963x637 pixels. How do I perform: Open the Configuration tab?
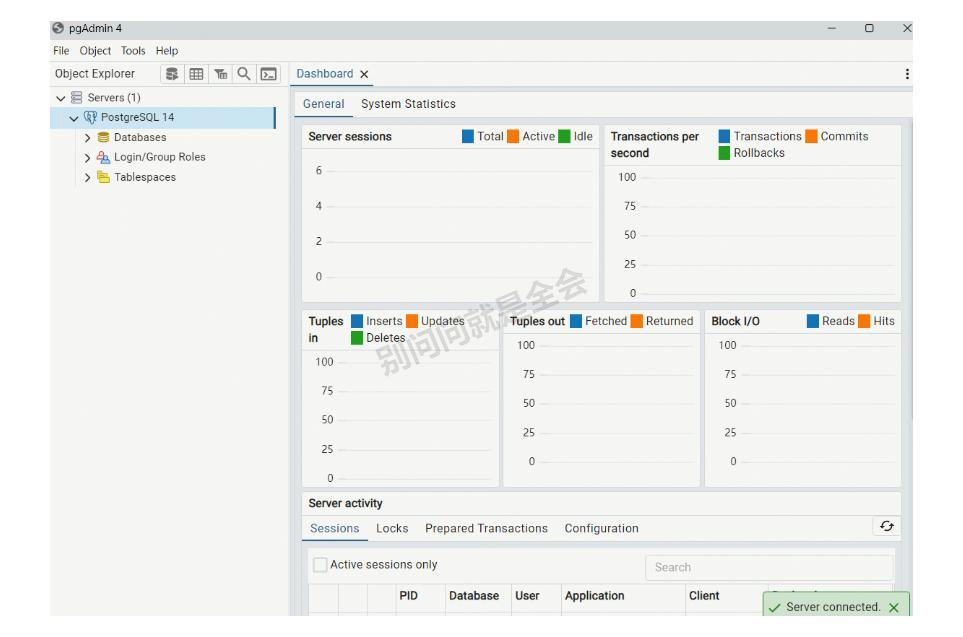pyautogui.click(x=601, y=528)
